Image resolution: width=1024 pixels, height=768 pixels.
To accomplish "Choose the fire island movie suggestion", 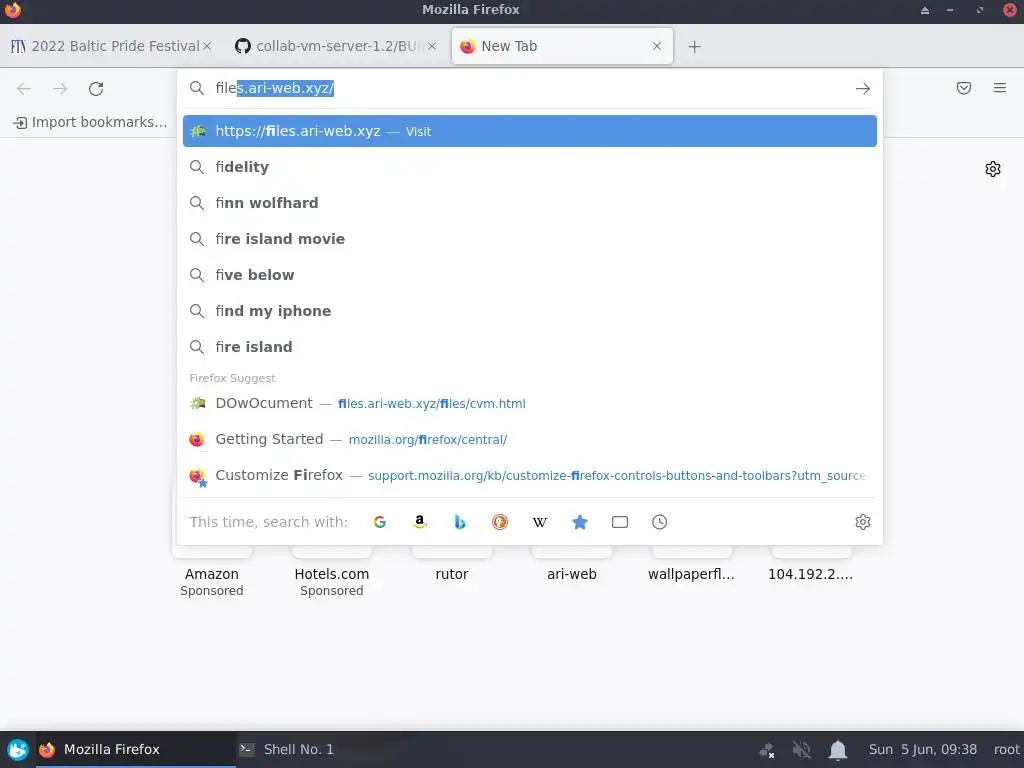I will click(x=530, y=239).
